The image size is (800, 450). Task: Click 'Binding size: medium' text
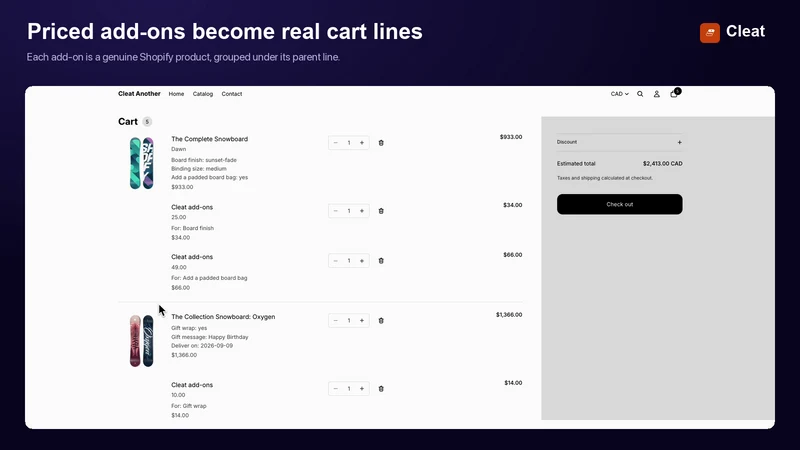click(x=198, y=169)
